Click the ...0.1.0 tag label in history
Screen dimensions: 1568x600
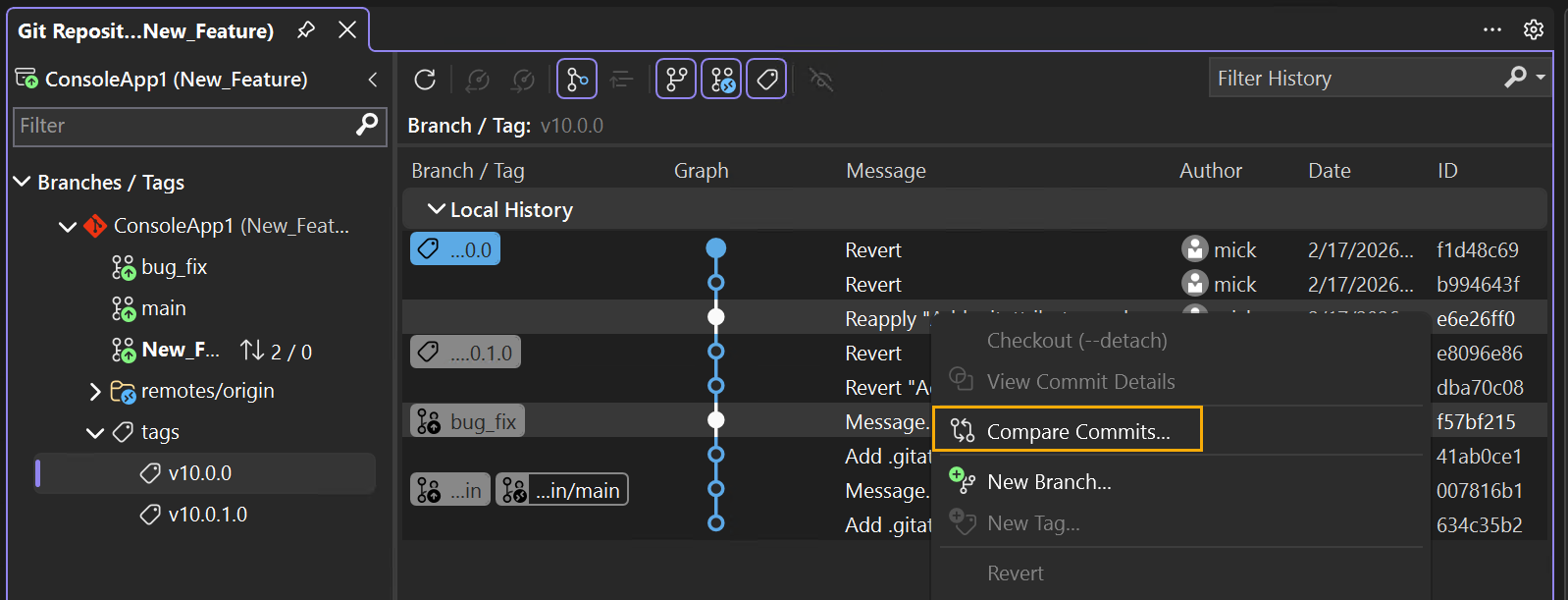[466, 353]
